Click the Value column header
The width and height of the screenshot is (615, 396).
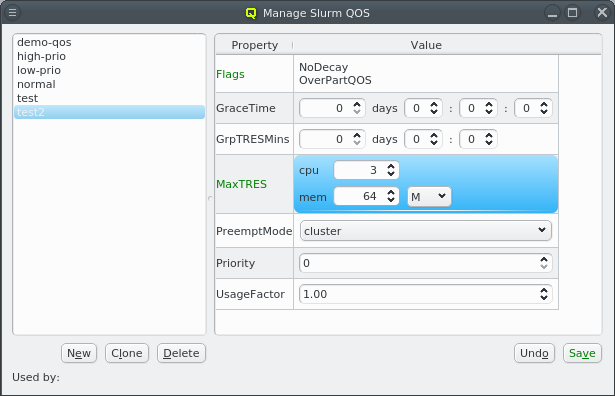[426, 45]
